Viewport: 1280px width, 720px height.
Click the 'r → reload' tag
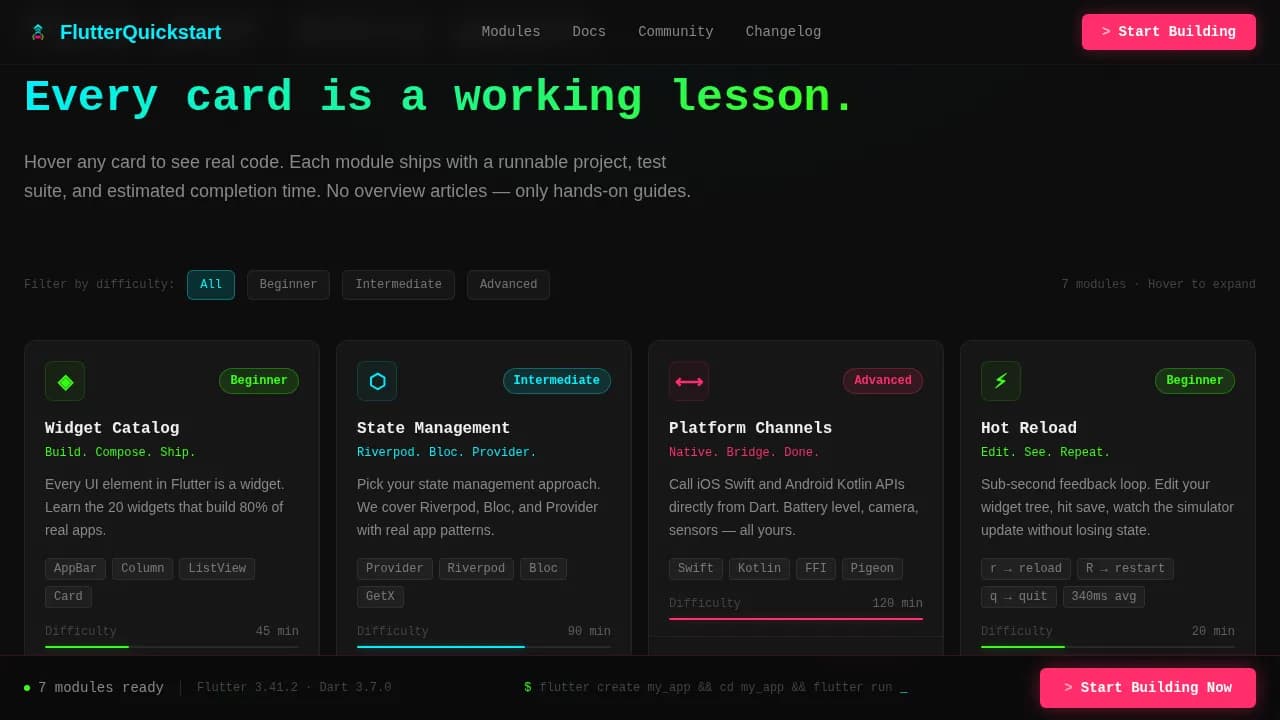tap(1026, 569)
